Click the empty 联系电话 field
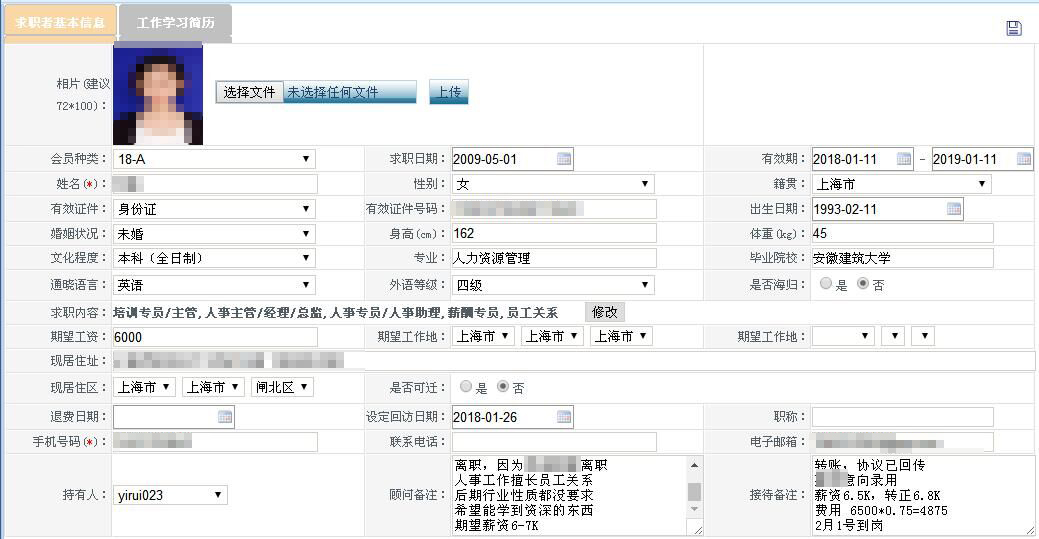Image resolution: width=1039 pixels, height=539 pixels. [554, 442]
